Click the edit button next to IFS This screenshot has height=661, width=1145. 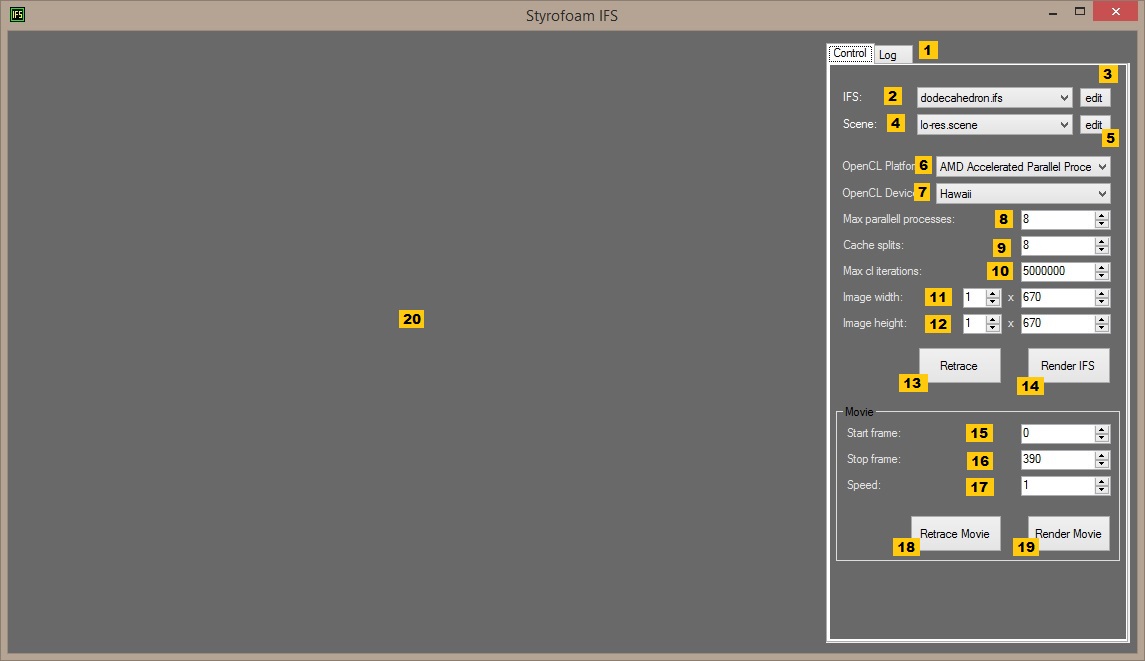click(1095, 98)
